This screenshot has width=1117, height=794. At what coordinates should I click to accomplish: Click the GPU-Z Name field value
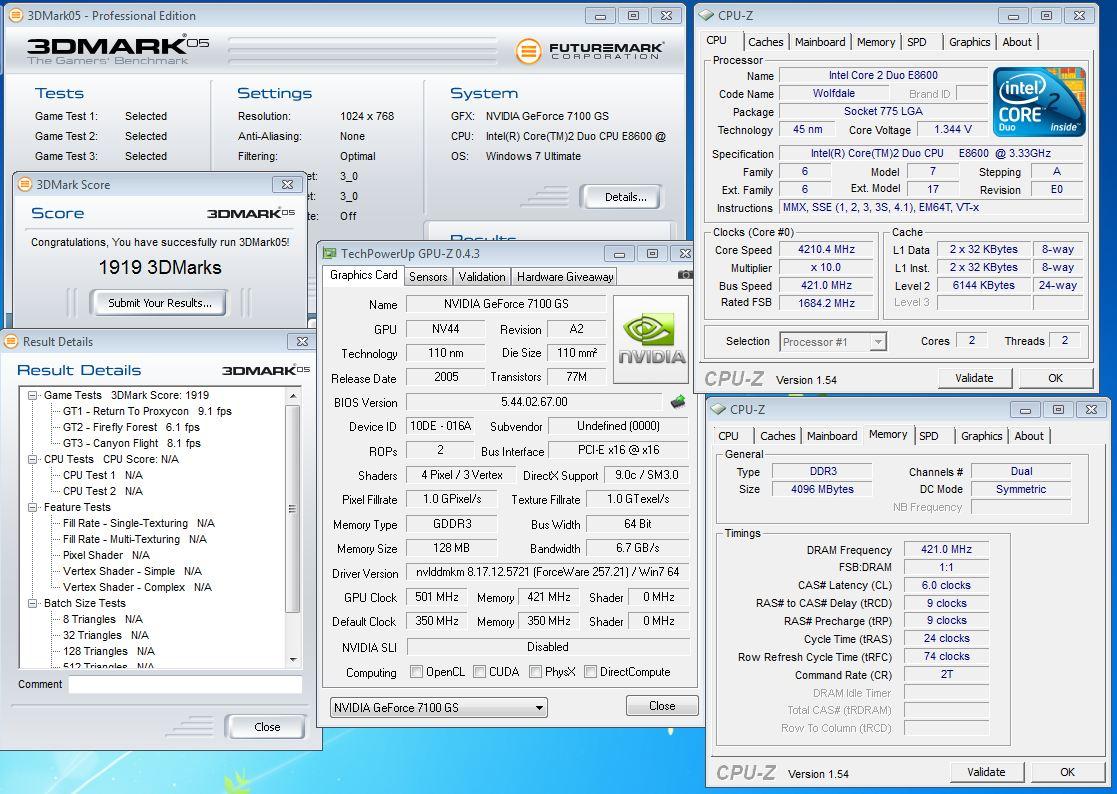(506, 304)
